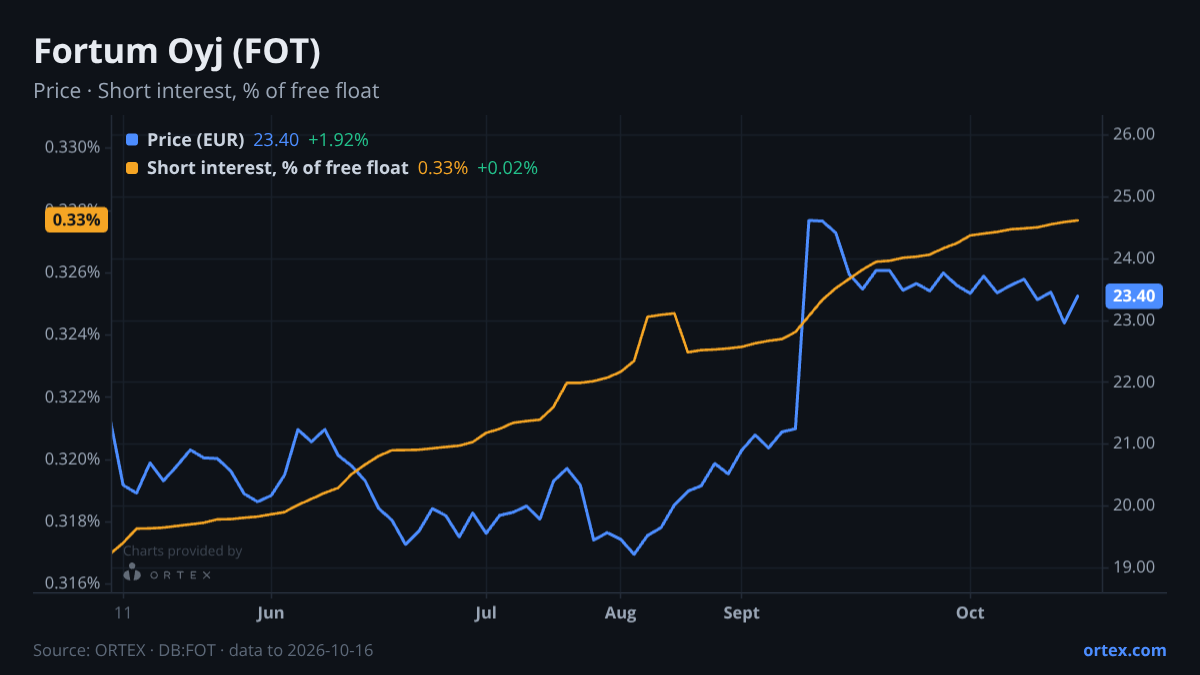
Task: Select the 'Price (EUR)' legend label
Action: [195, 139]
